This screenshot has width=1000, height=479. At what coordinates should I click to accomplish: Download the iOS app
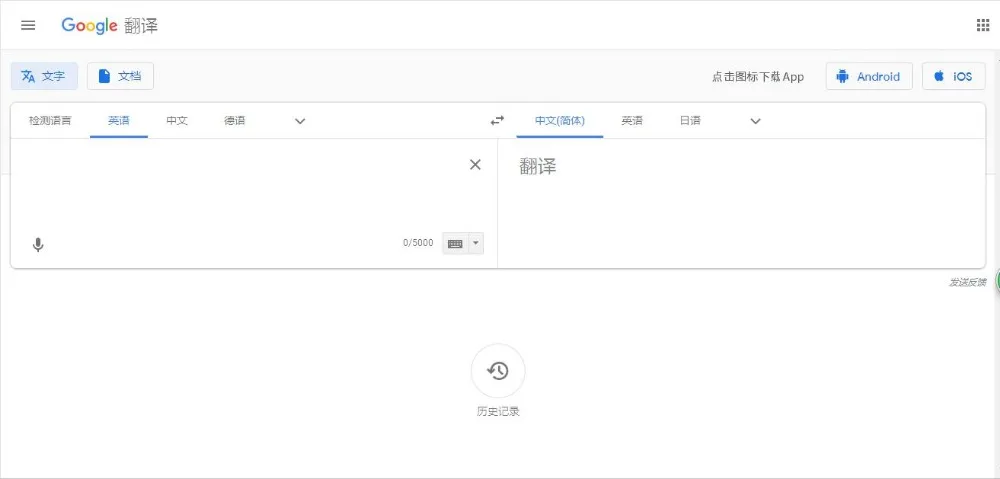click(953, 77)
